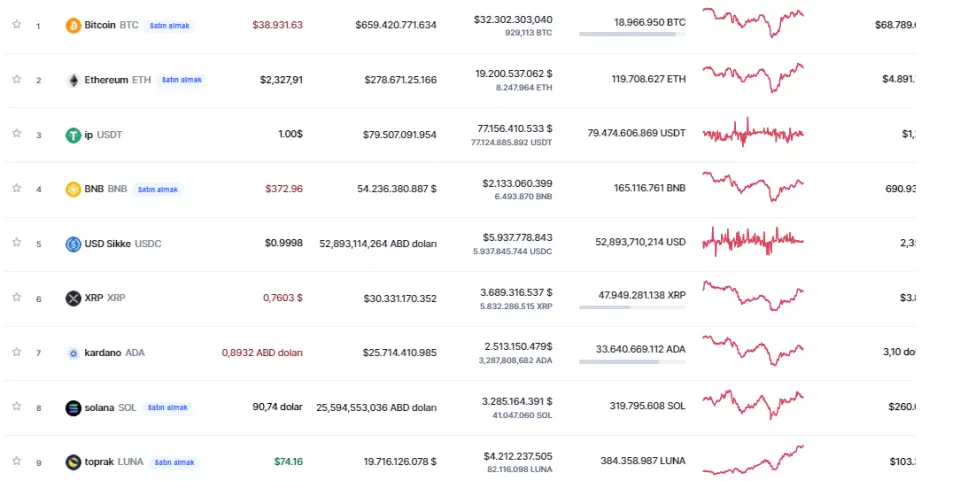
Task: Toggle the watchlist star for Ethereum
Action: pyautogui.click(x=16, y=80)
